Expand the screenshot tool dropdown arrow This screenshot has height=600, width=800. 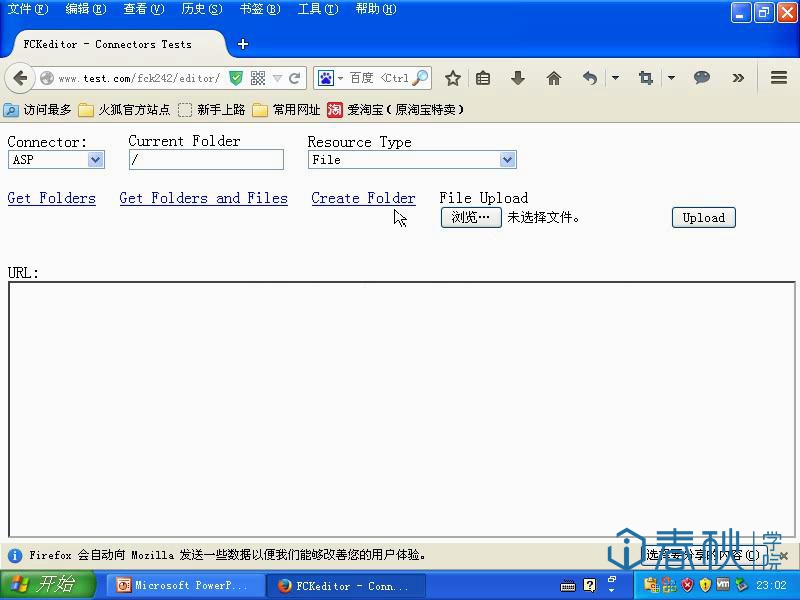[671, 78]
